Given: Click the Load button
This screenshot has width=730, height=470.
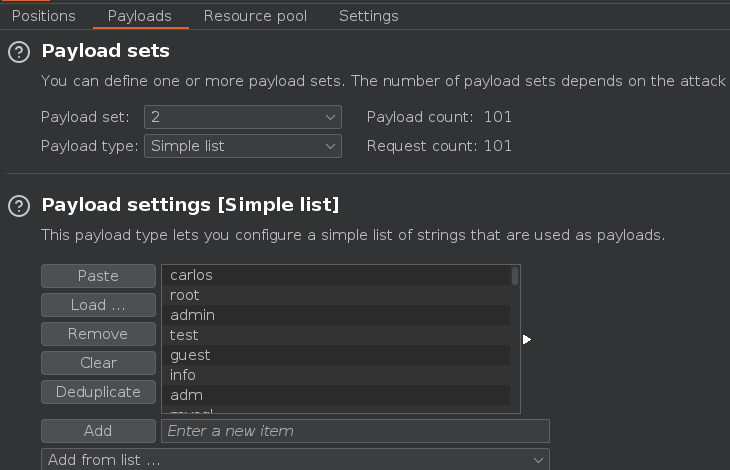Looking at the screenshot, I should point(98,305).
